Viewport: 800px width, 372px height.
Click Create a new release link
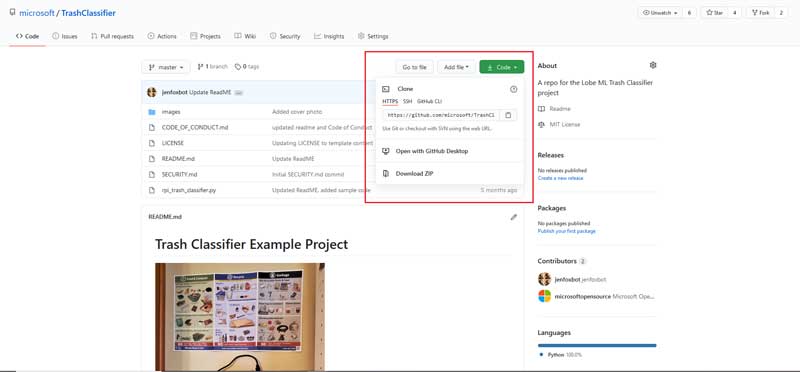click(x=560, y=178)
